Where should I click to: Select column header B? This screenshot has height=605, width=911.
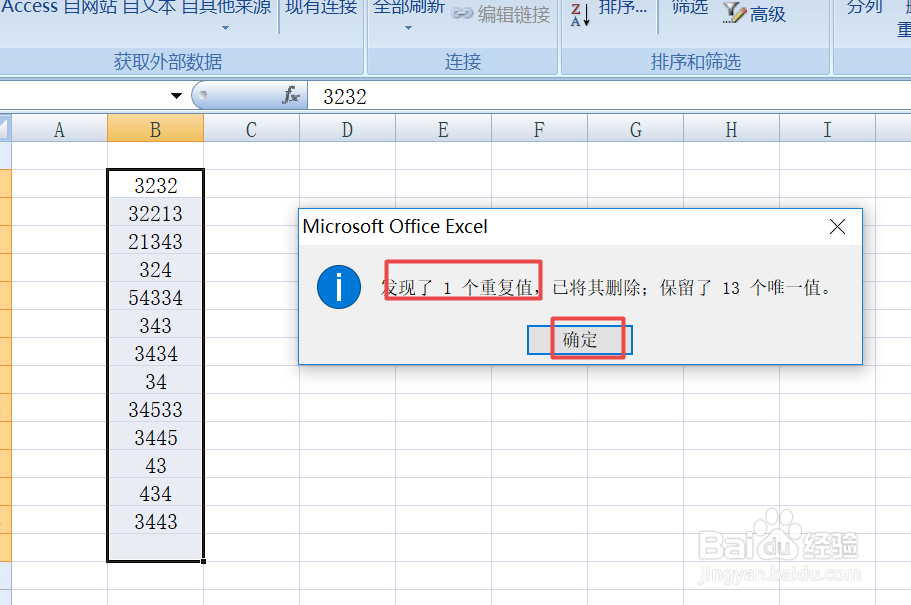[x=155, y=129]
